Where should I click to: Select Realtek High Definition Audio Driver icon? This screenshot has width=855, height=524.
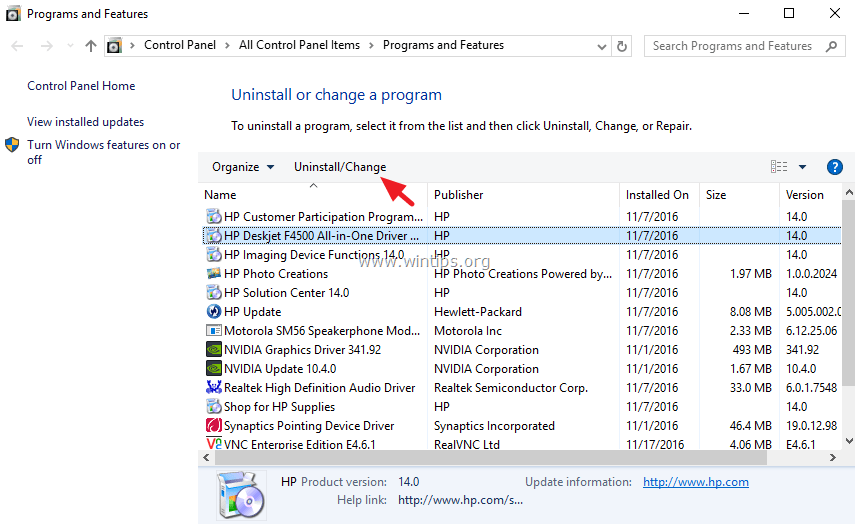pyautogui.click(x=214, y=387)
